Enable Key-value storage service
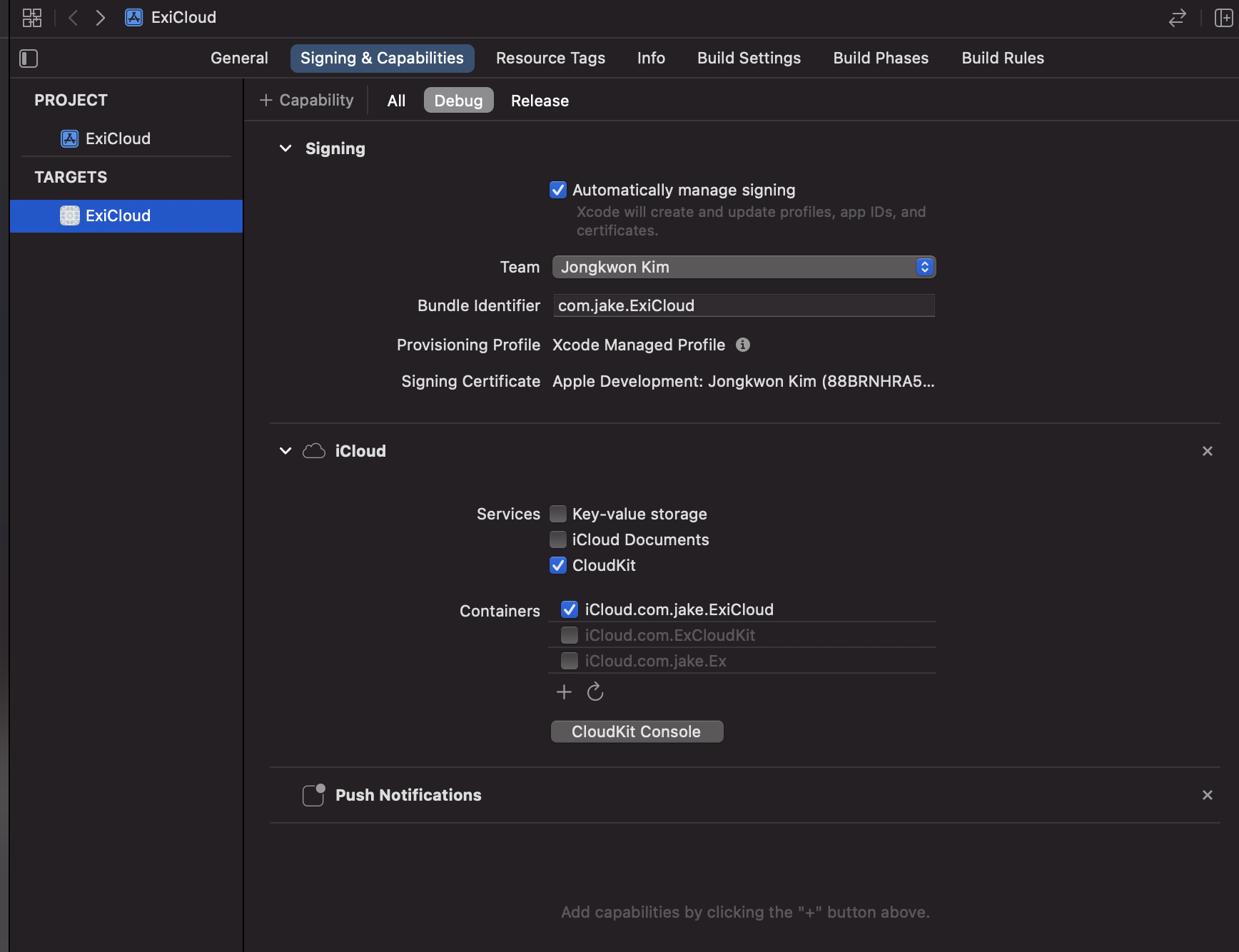Image resolution: width=1239 pixels, height=952 pixels. point(558,514)
